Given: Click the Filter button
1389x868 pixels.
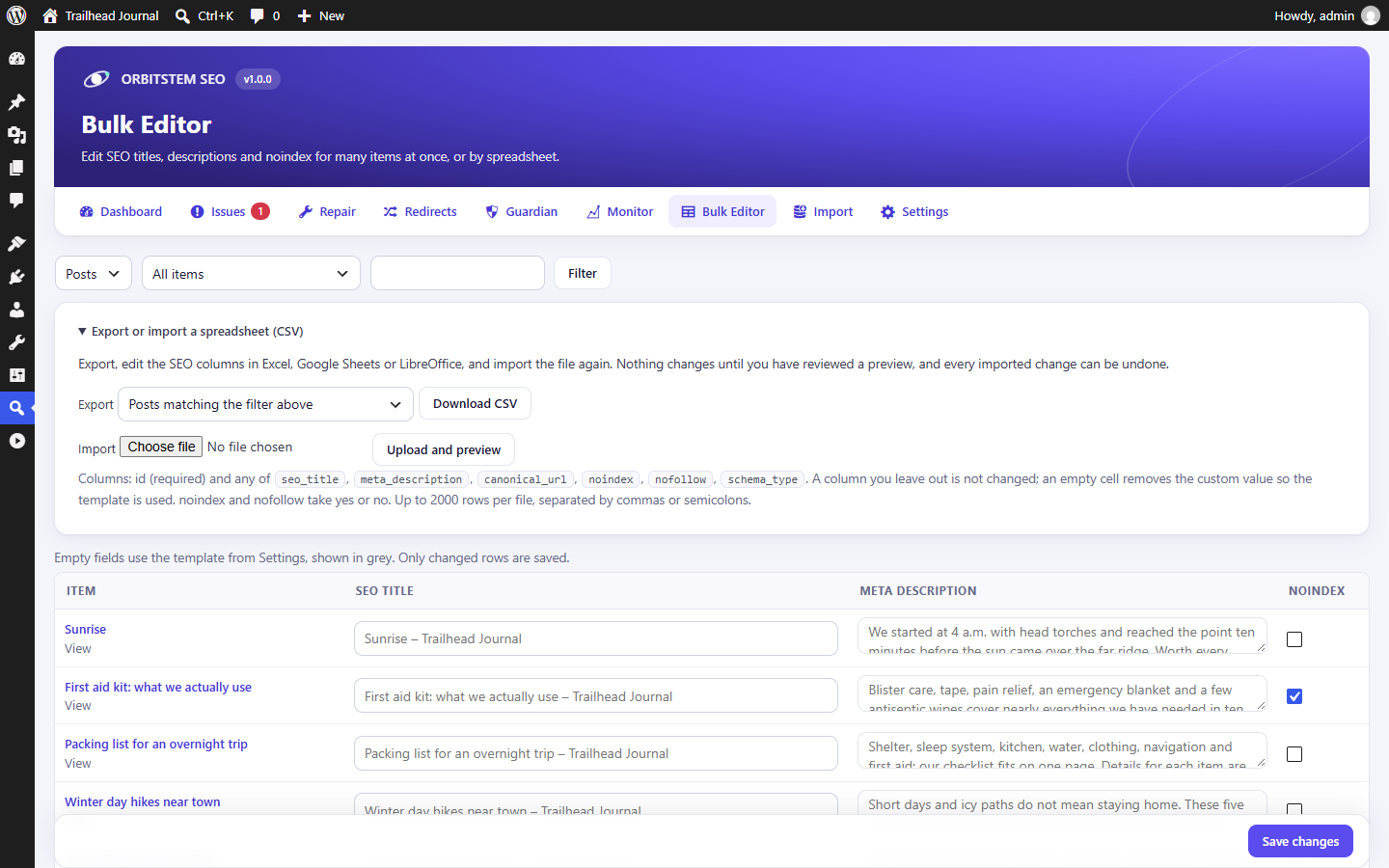Looking at the screenshot, I should click(x=583, y=273).
